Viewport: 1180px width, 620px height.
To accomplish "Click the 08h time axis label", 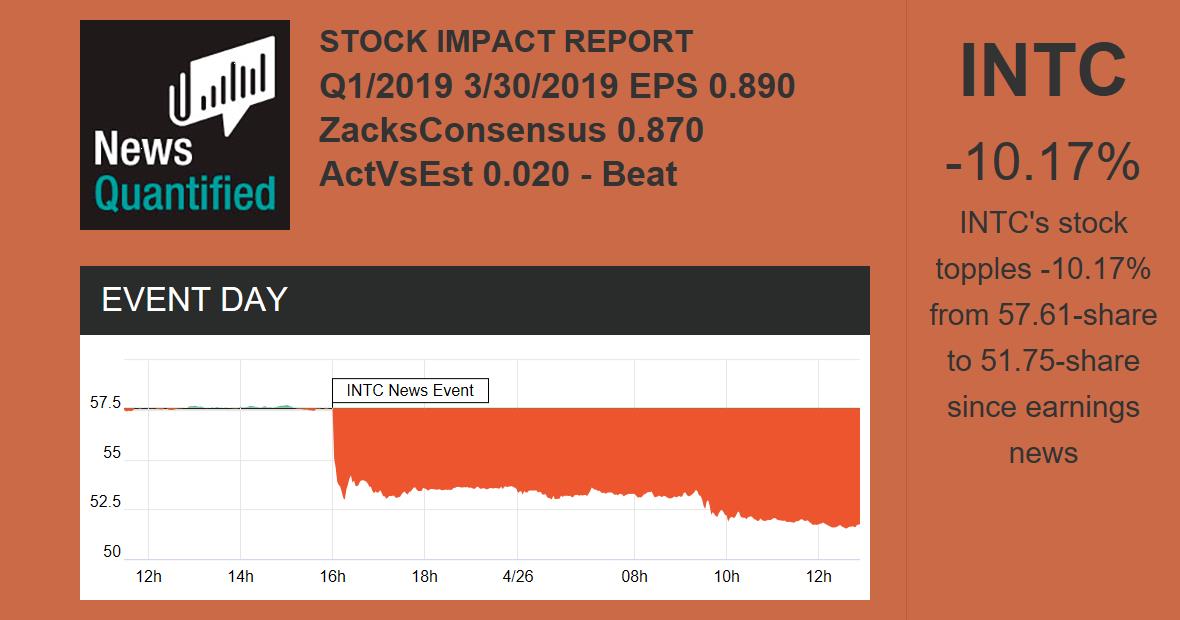I will pos(634,576).
